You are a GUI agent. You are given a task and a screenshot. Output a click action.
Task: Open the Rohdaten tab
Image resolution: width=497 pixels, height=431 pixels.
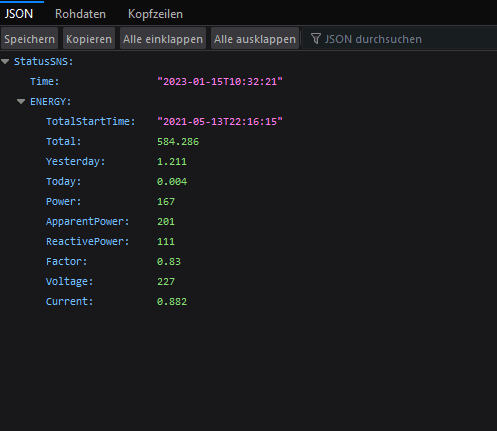pos(80,14)
